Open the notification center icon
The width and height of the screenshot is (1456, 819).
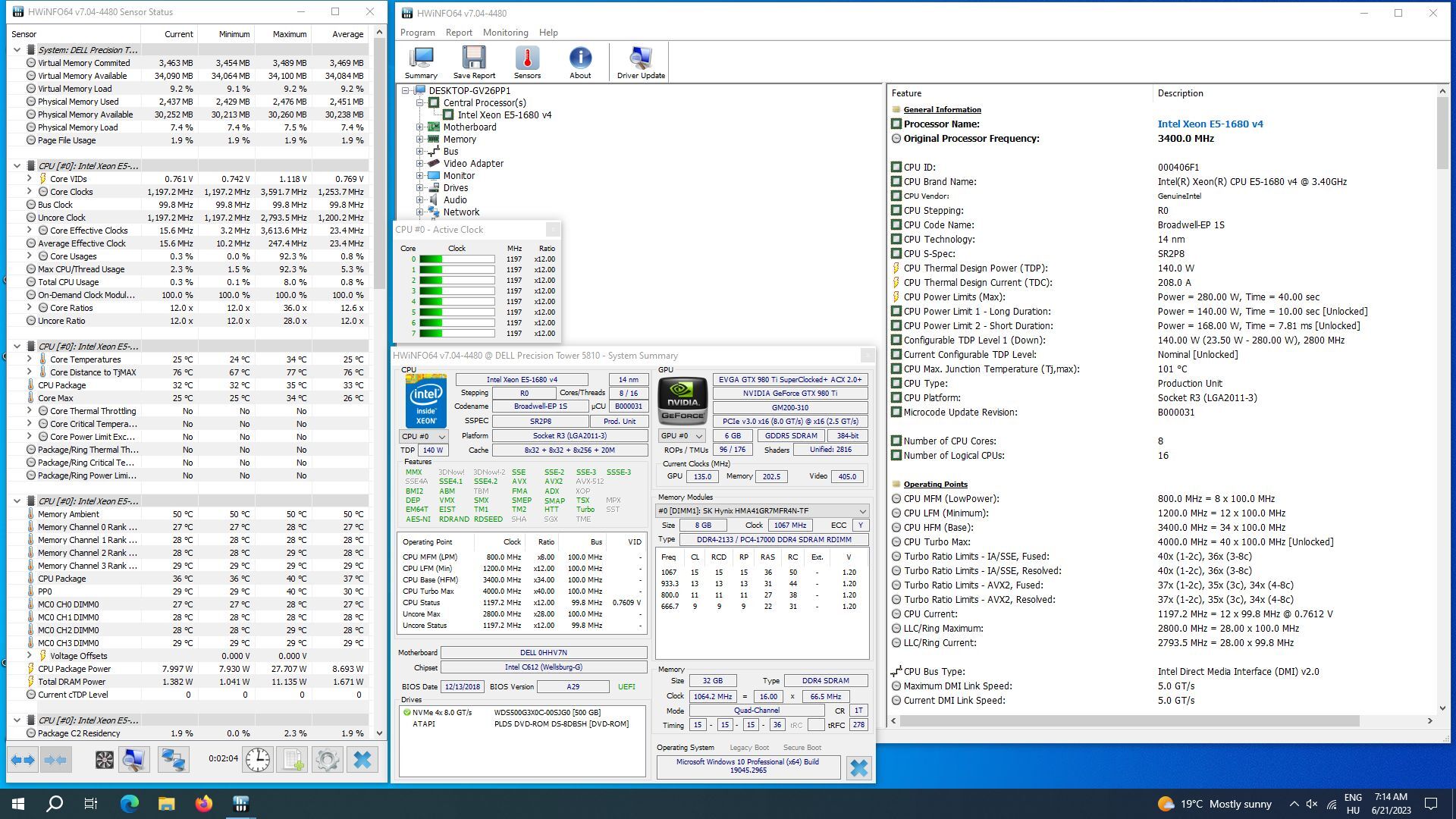click(1432, 804)
